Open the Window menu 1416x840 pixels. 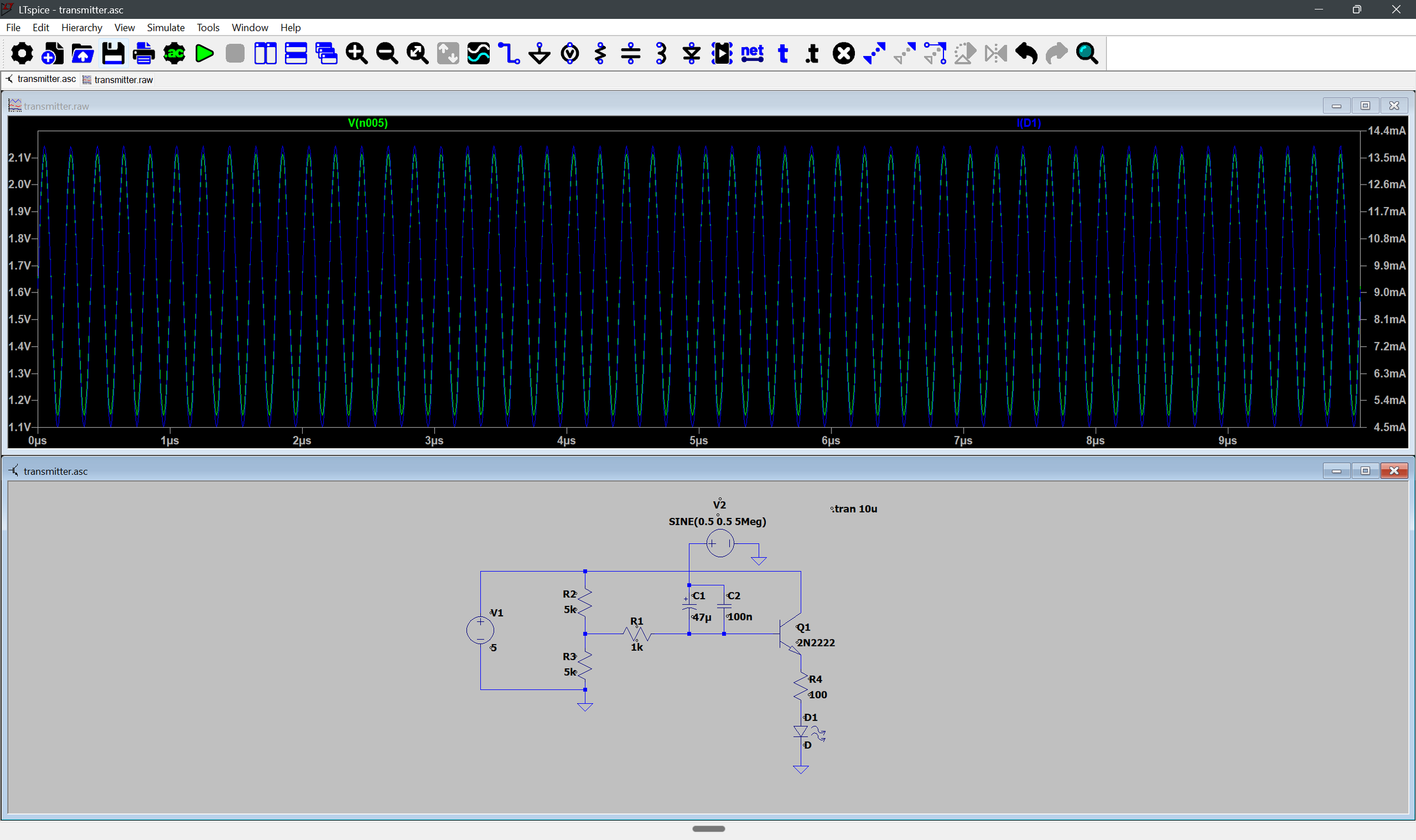(250, 28)
